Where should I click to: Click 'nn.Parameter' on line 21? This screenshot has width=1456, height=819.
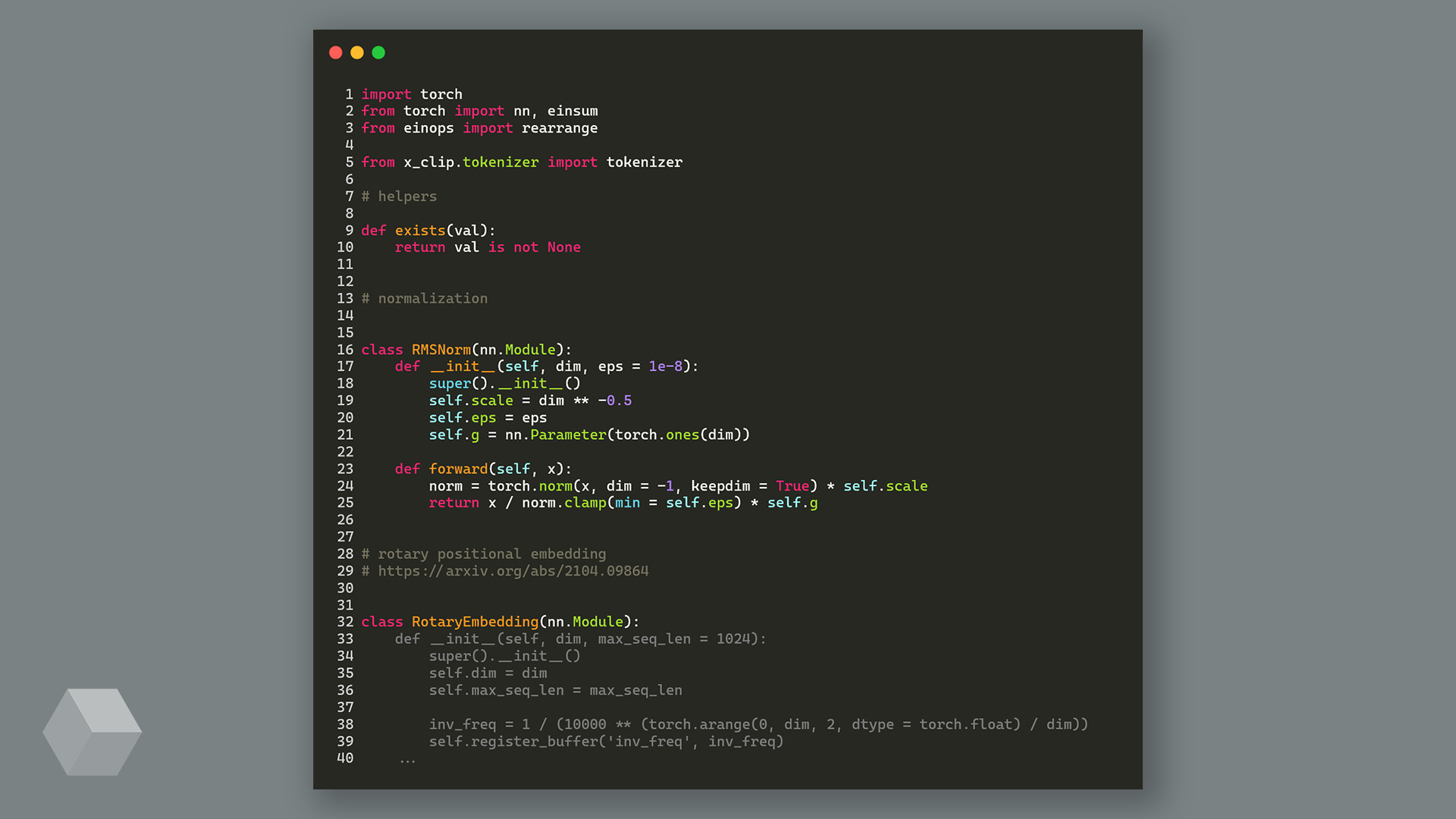[556, 435]
